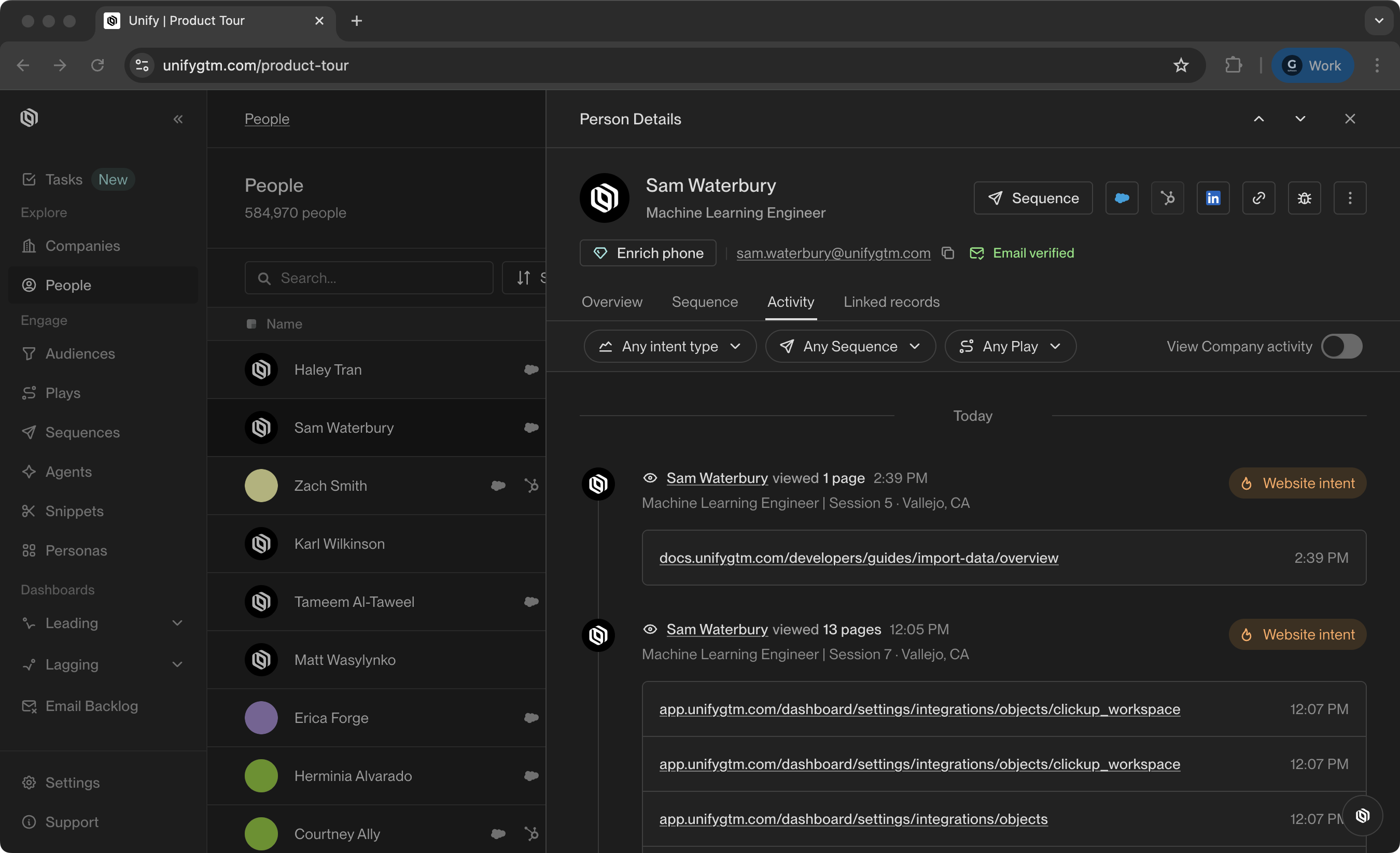Enable the View Company activity toggle
The height and width of the screenshot is (853, 1400).
(x=1341, y=346)
